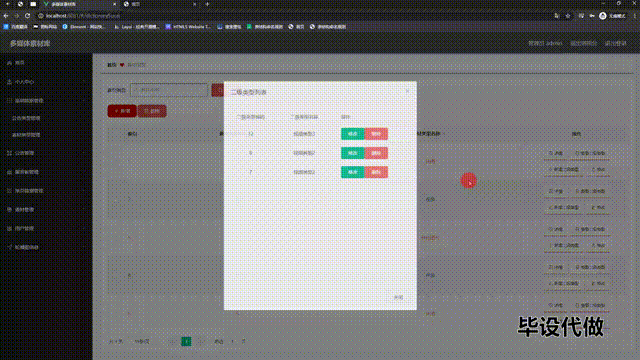Image resolution: width=640 pixels, height=360 pixels.
Task: Open the Element bookmark in the bookmarks bar
Action: click(84, 27)
